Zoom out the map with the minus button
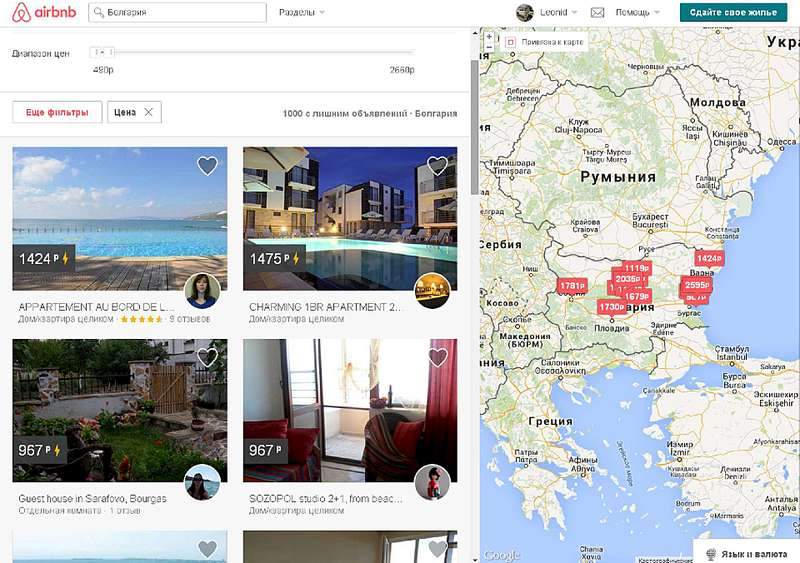This screenshot has width=800, height=563. click(x=489, y=47)
